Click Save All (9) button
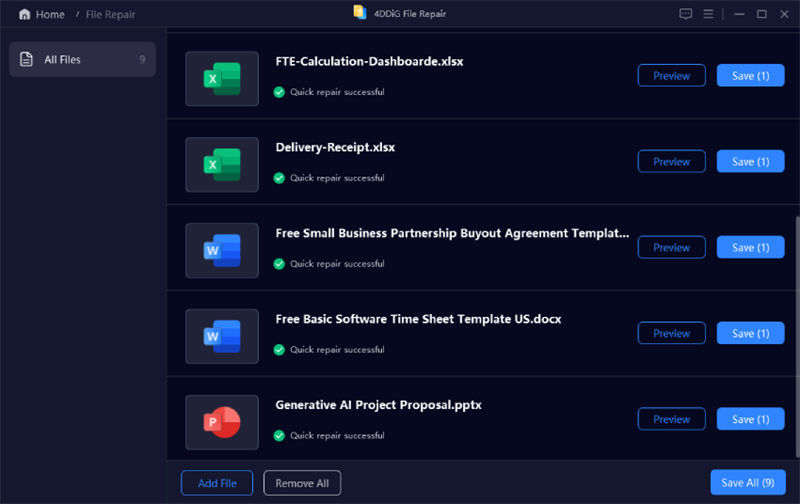This screenshot has height=504, width=800. 747,483
